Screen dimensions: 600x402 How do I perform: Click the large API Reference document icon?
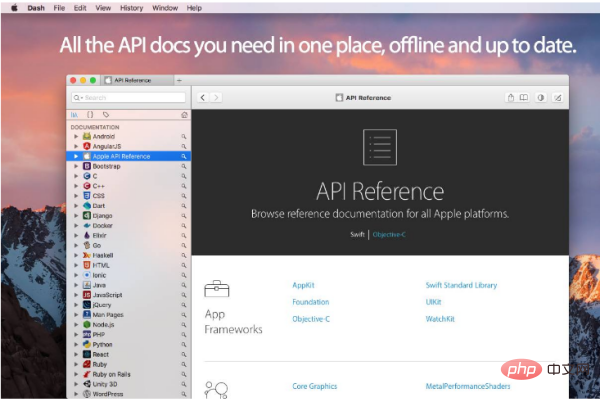click(x=380, y=147)
